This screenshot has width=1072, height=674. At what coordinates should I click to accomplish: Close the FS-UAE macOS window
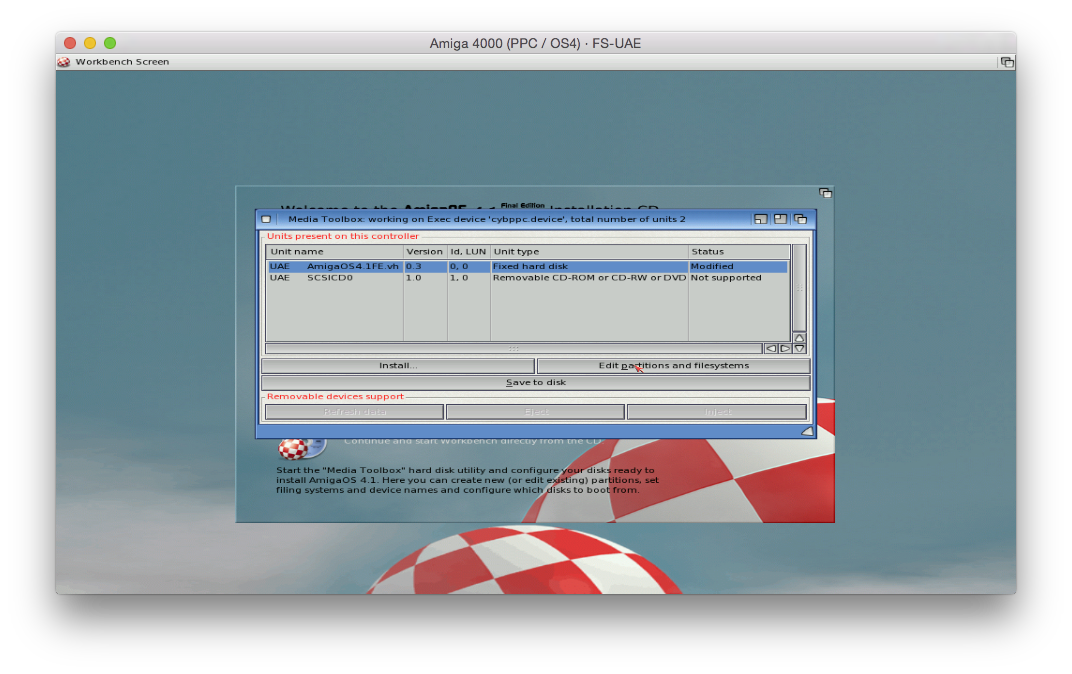pos(70,43)
